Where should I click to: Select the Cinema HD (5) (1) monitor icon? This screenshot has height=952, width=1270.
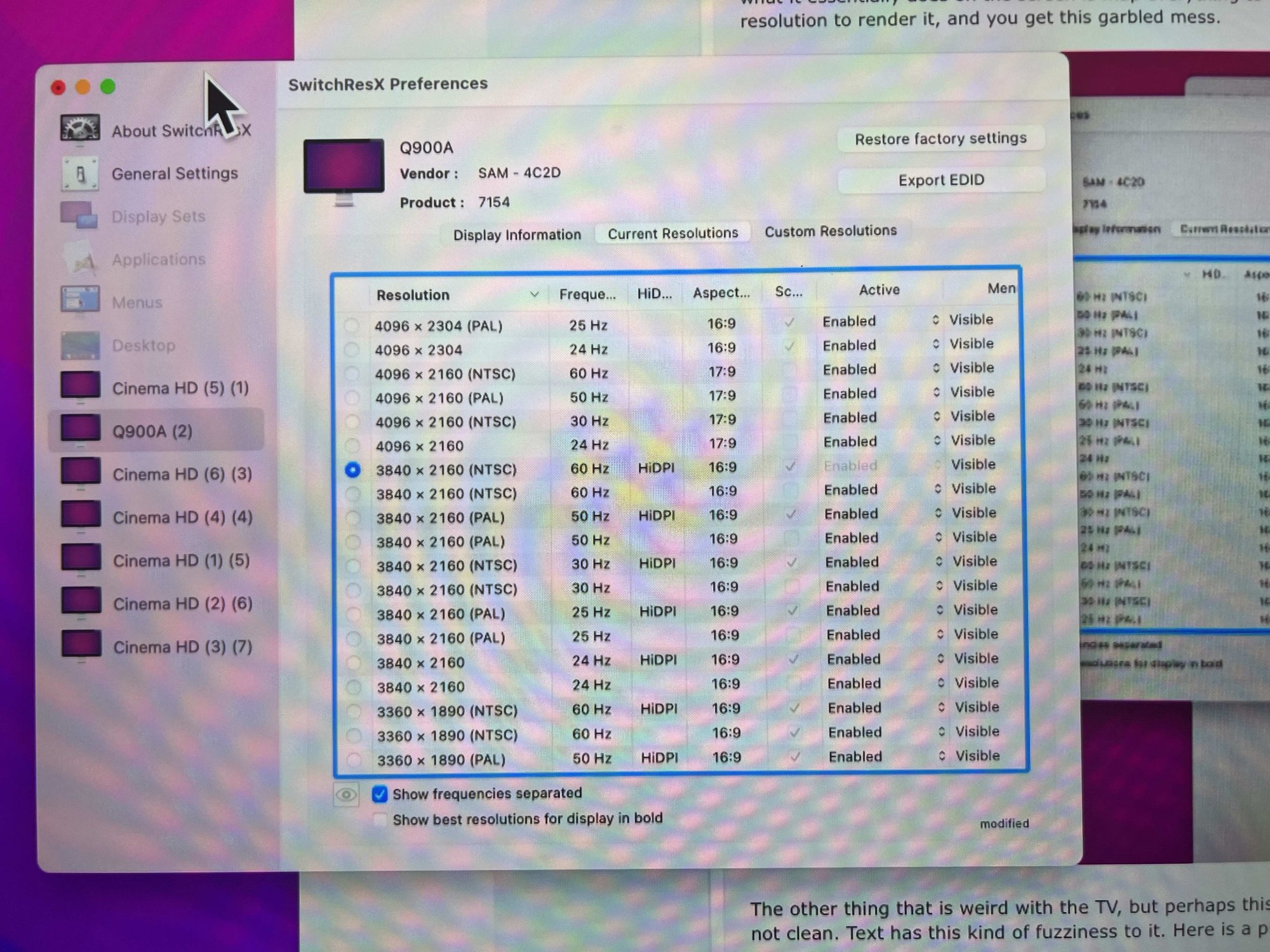pos(80,386)
